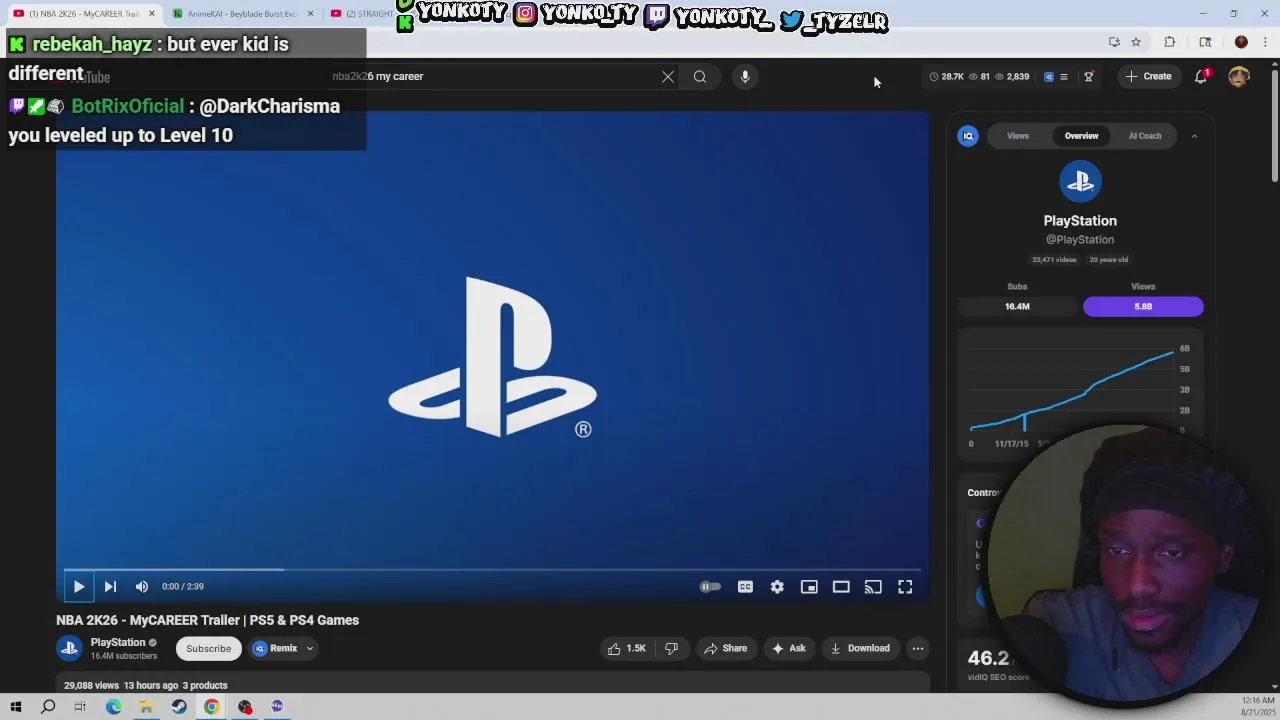Image resolution: width=1280 pixels, height=720 pixels.
Task: Open Windows taskbar search
Action: (x=48, y=707)
